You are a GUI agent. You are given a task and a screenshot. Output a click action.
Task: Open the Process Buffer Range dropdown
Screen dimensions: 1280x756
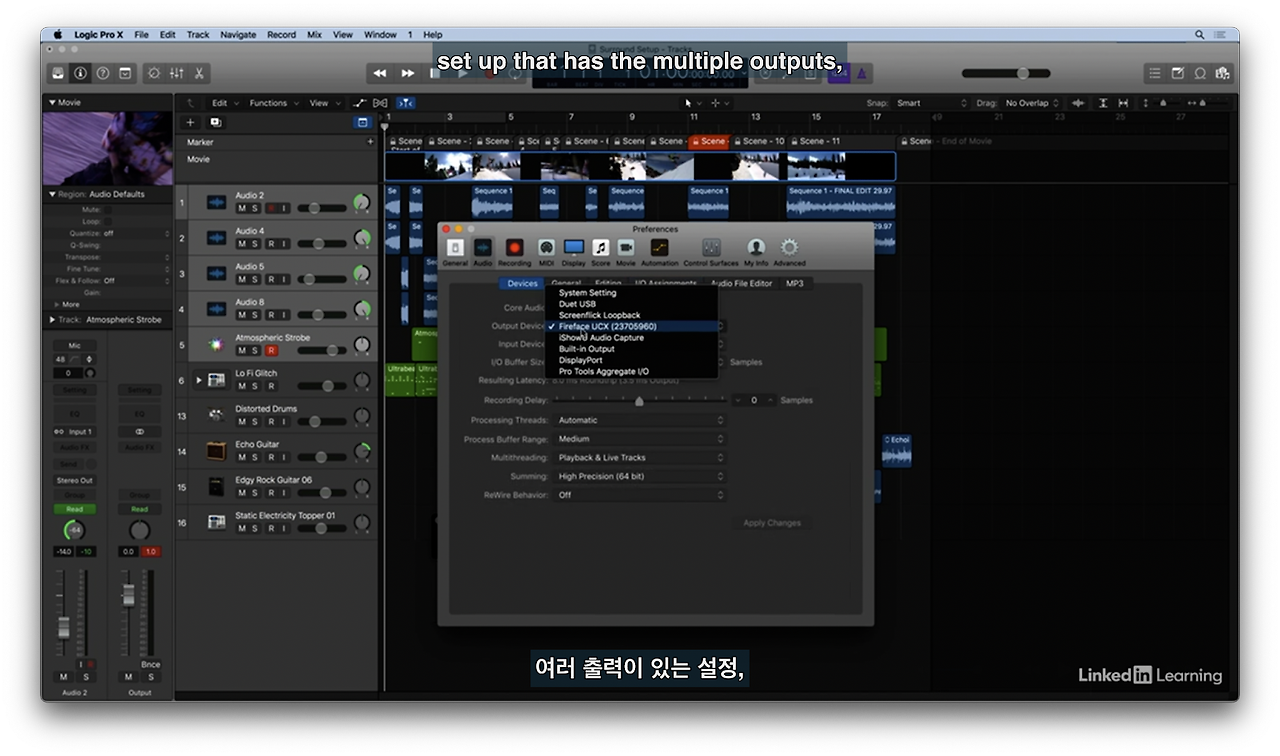(639, 439)
